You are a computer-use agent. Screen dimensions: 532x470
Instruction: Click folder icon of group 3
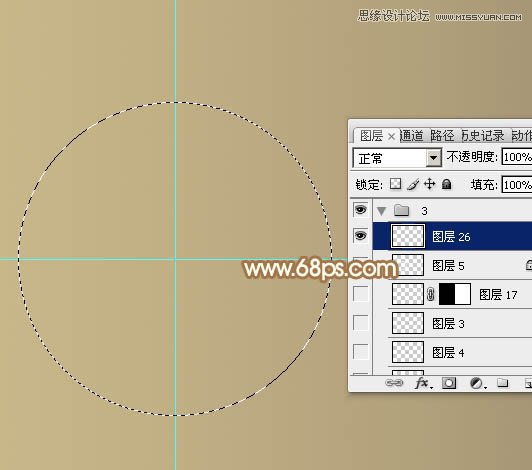click(402, 210)
